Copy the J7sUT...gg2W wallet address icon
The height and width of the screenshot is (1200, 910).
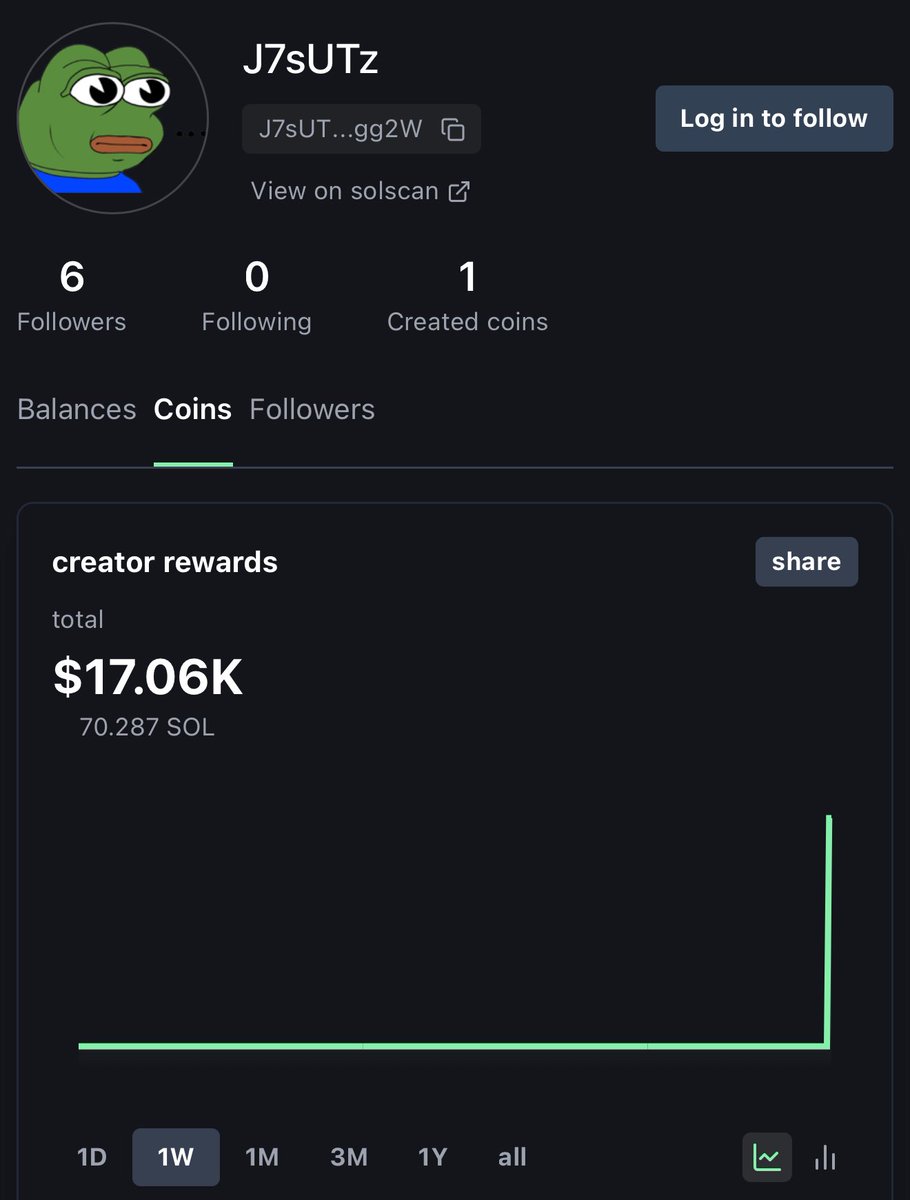tap(453, 130)
